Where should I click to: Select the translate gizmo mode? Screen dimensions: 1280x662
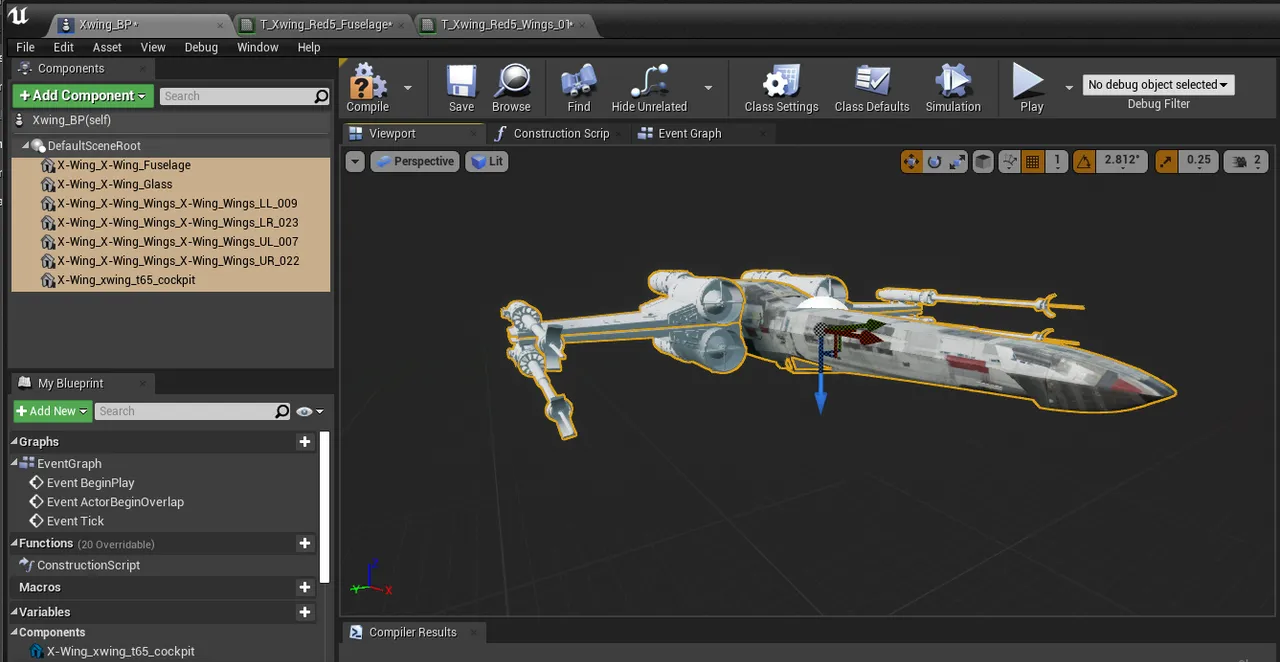click(912, 161)
